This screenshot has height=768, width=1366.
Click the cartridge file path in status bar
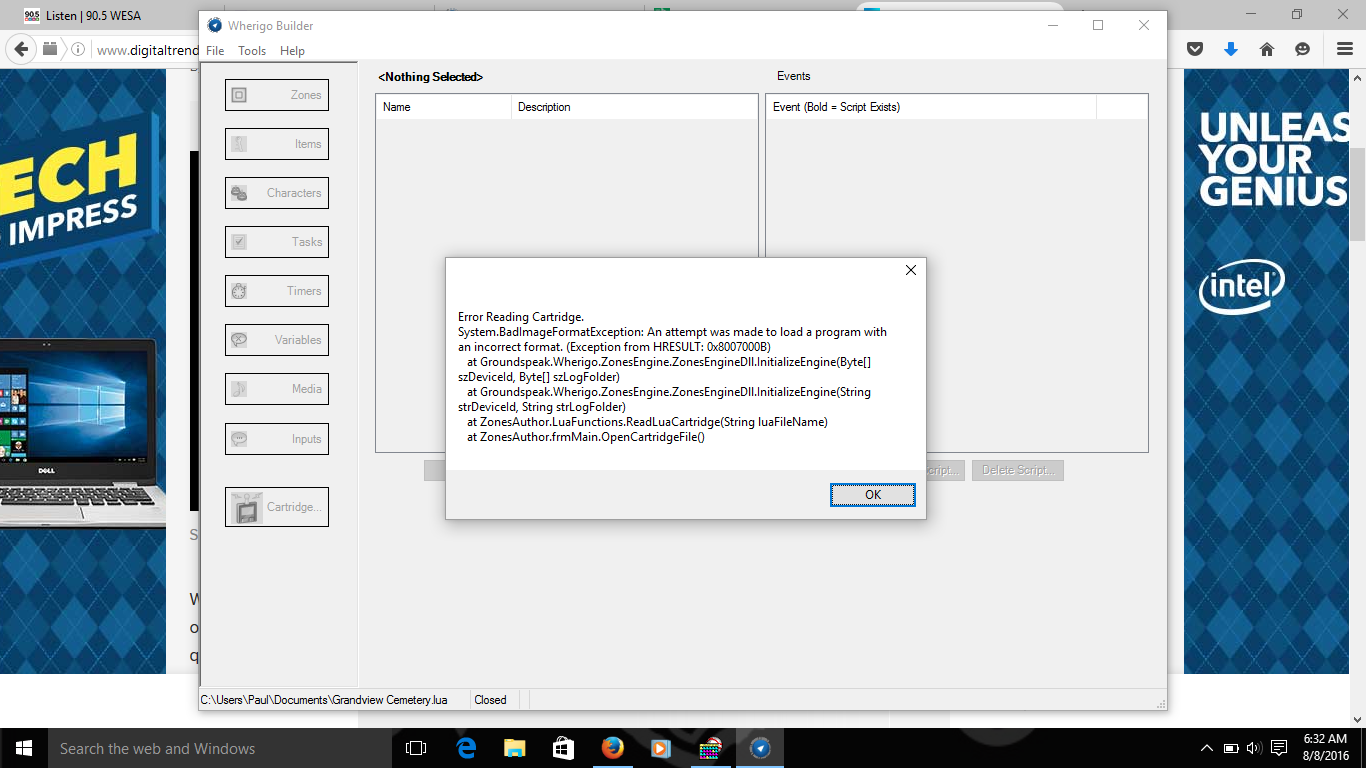click(324, 700)
